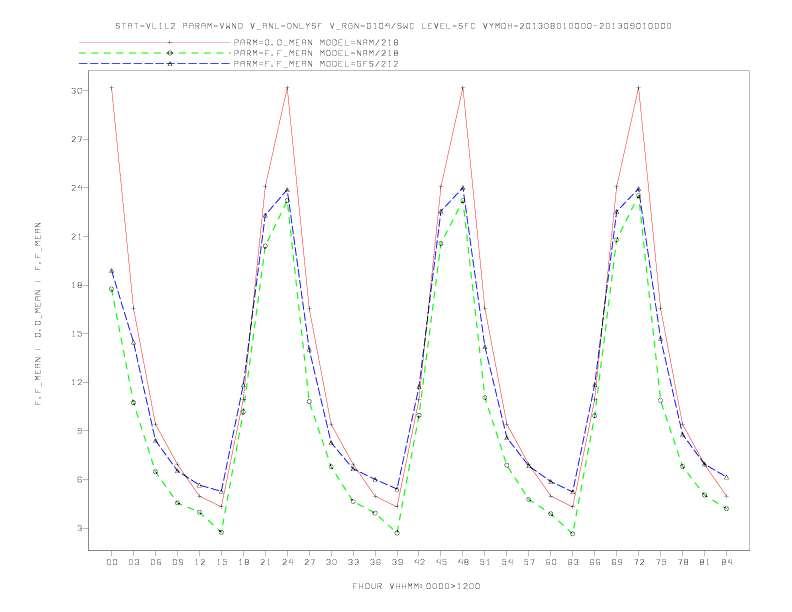Click the red line's peak marker at hour 72
792x612 pixels.
click(x=638, y=88)
